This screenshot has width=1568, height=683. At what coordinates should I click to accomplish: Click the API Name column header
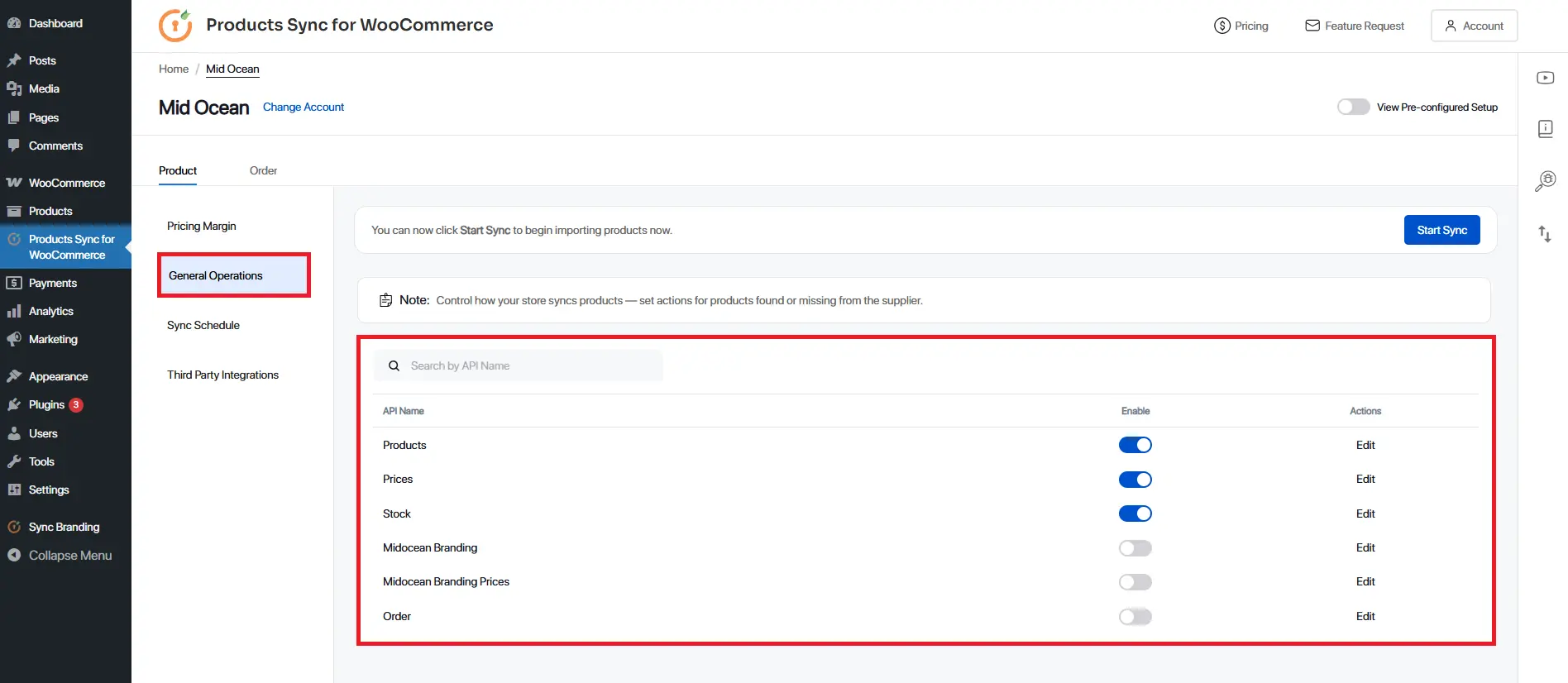pyautogui.click(x=404, y=411)
